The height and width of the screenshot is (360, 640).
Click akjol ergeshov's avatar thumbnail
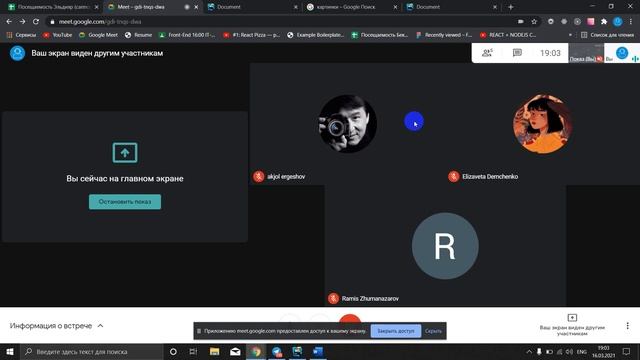click(x=348, y=124)
